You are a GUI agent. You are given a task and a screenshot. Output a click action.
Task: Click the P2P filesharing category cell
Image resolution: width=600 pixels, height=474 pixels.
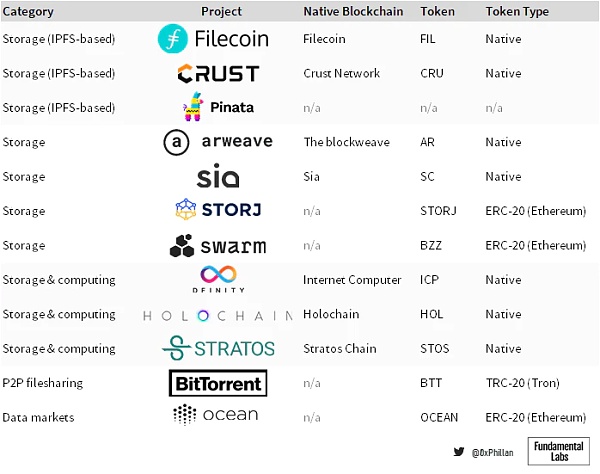(x=43, y=383)
